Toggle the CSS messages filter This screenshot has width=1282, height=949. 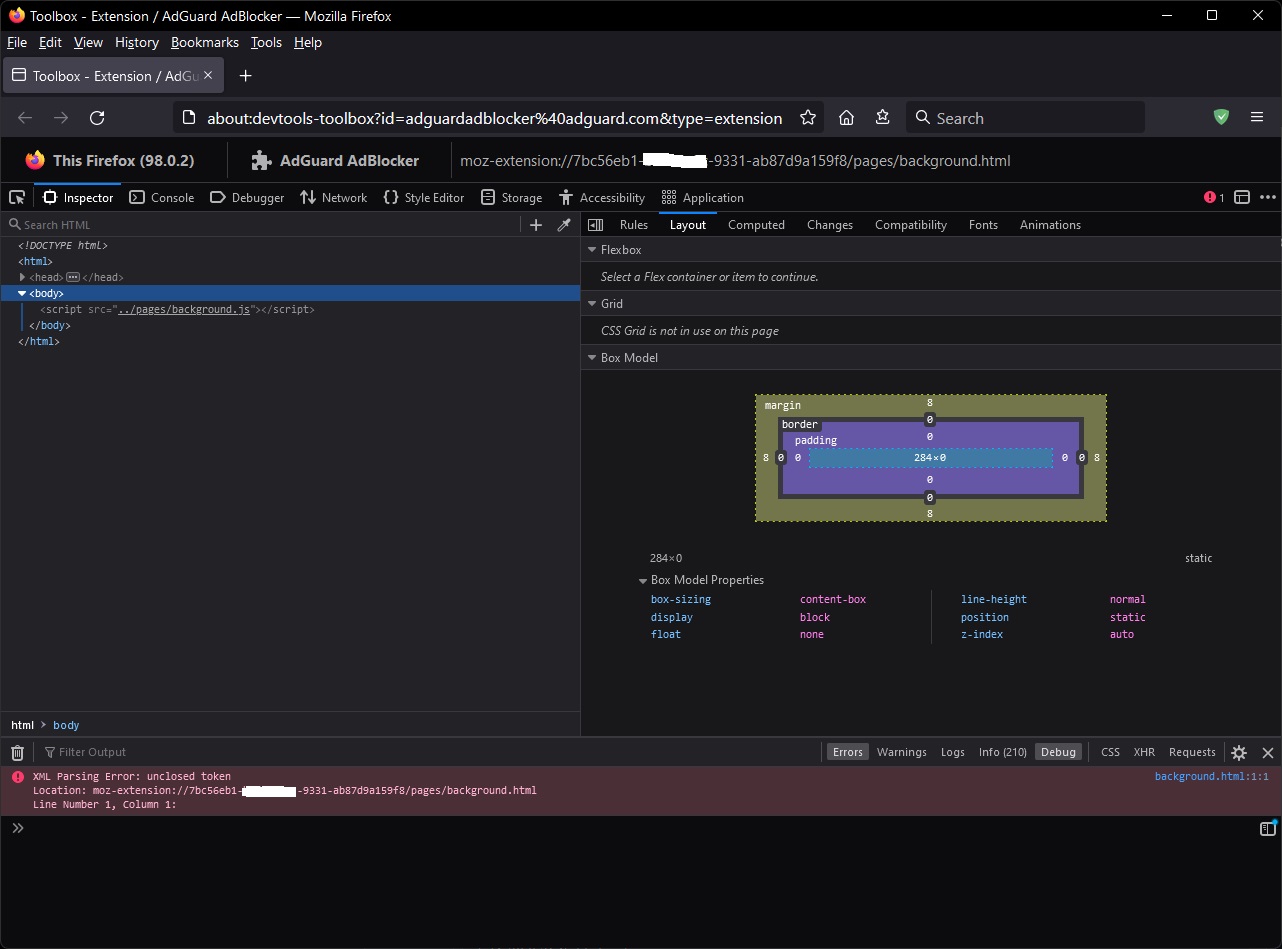click(x=1110, y=752)
